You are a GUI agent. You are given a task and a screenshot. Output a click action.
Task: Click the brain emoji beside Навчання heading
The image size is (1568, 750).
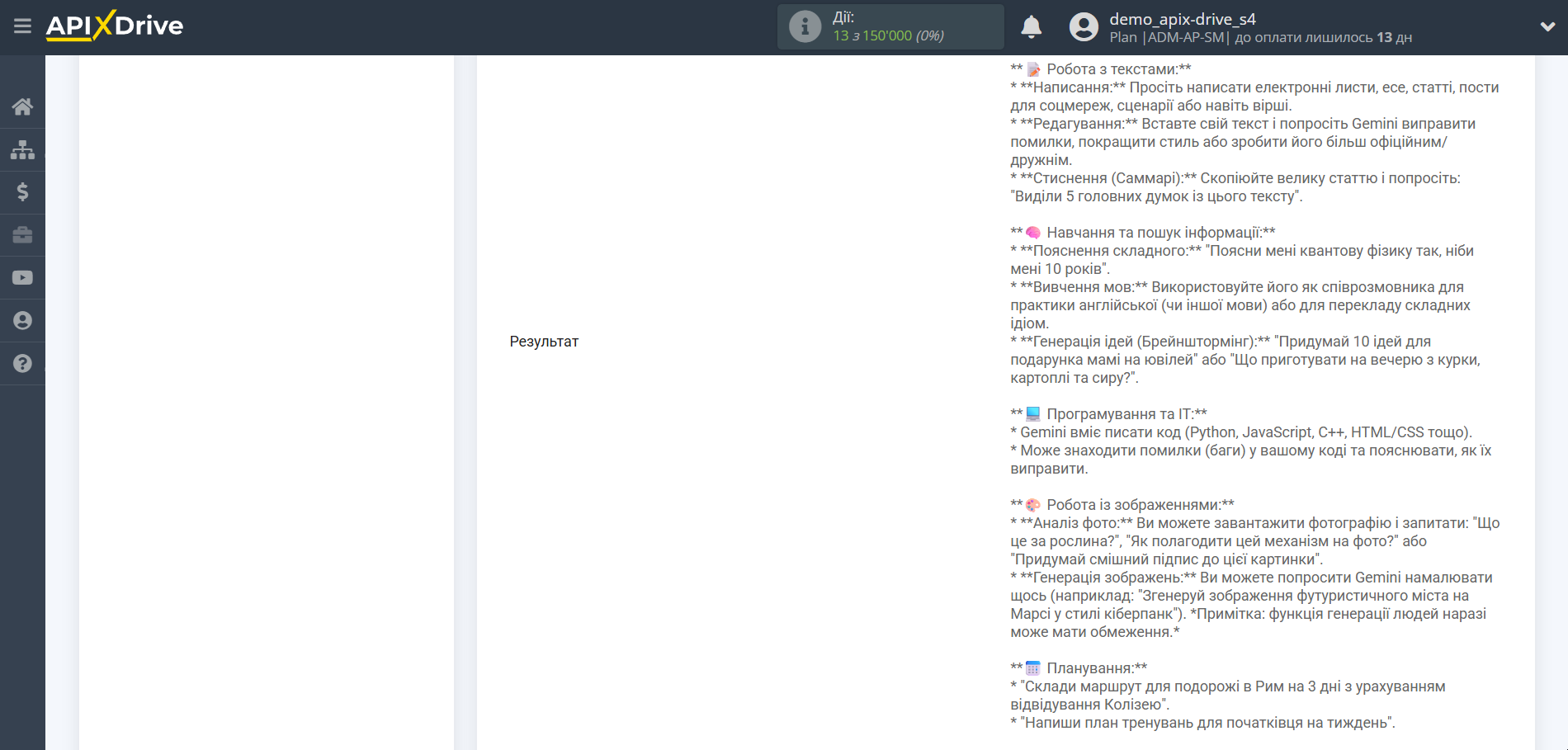pos(1033,233)
